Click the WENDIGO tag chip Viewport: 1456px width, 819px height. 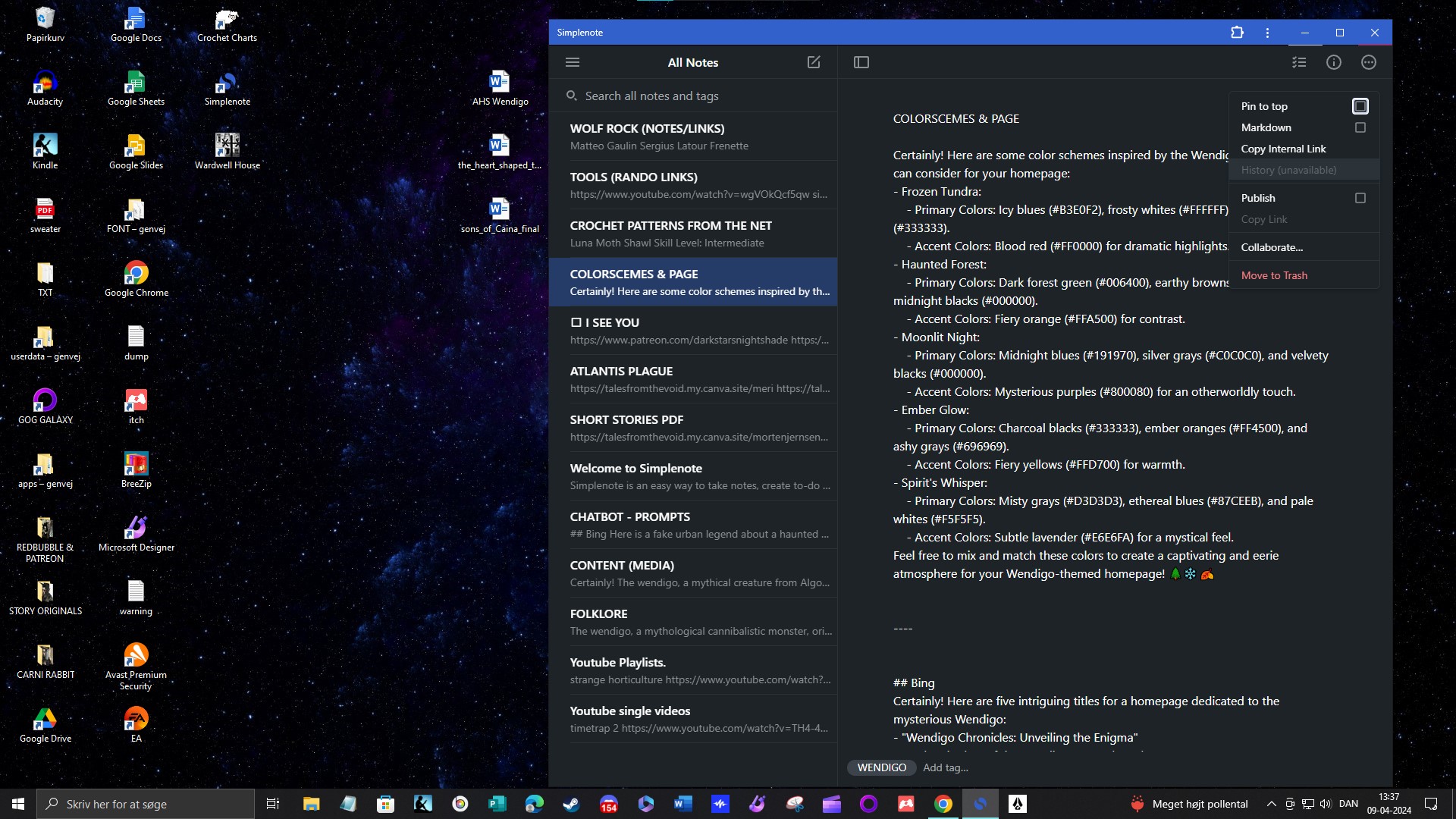[x=881, y=767]
